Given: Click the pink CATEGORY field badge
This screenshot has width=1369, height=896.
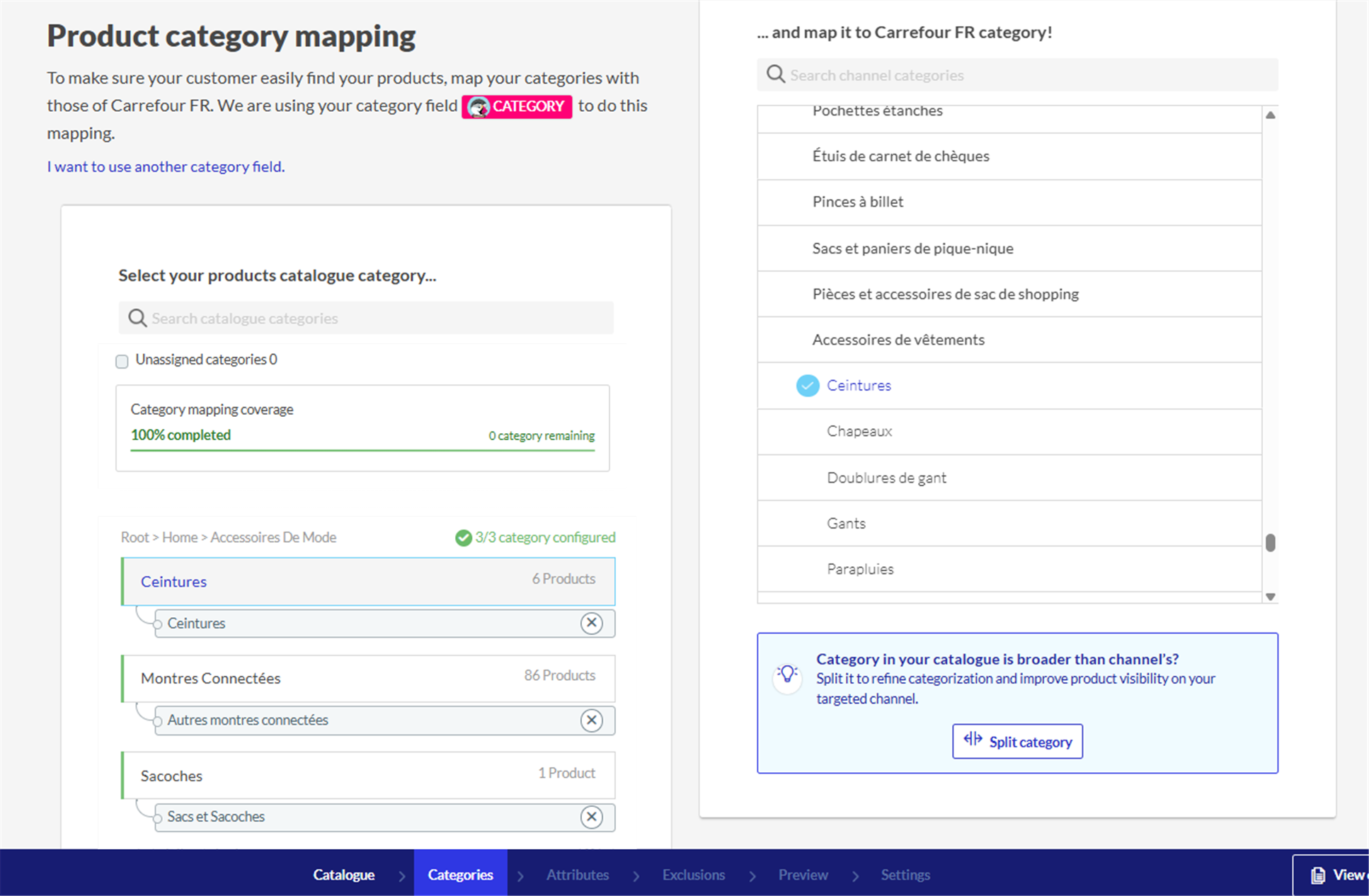Looking at the screenshot, I should pyautogui.click(x=517, y=106).
